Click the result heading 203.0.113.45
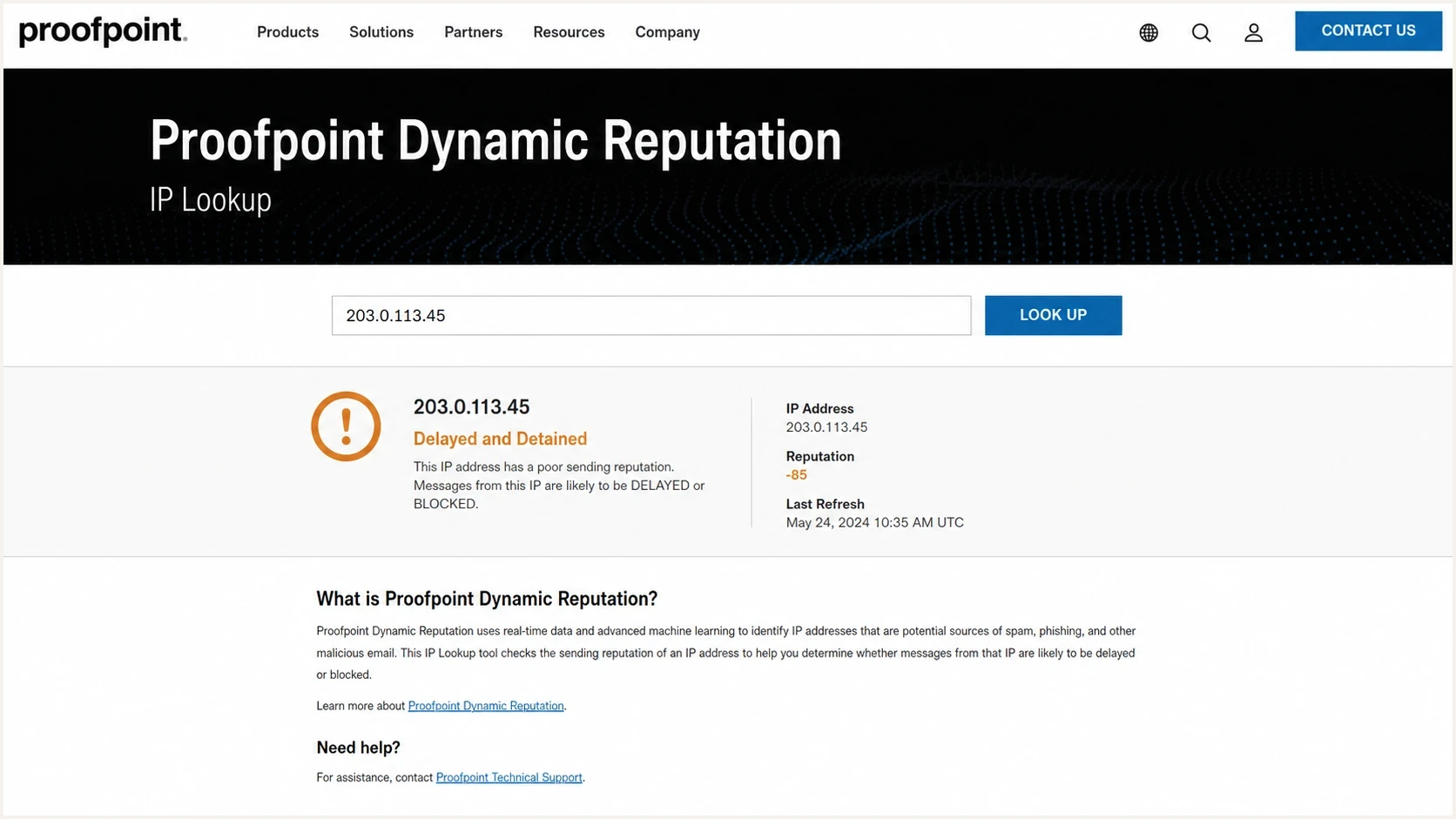 coord(471,406)
